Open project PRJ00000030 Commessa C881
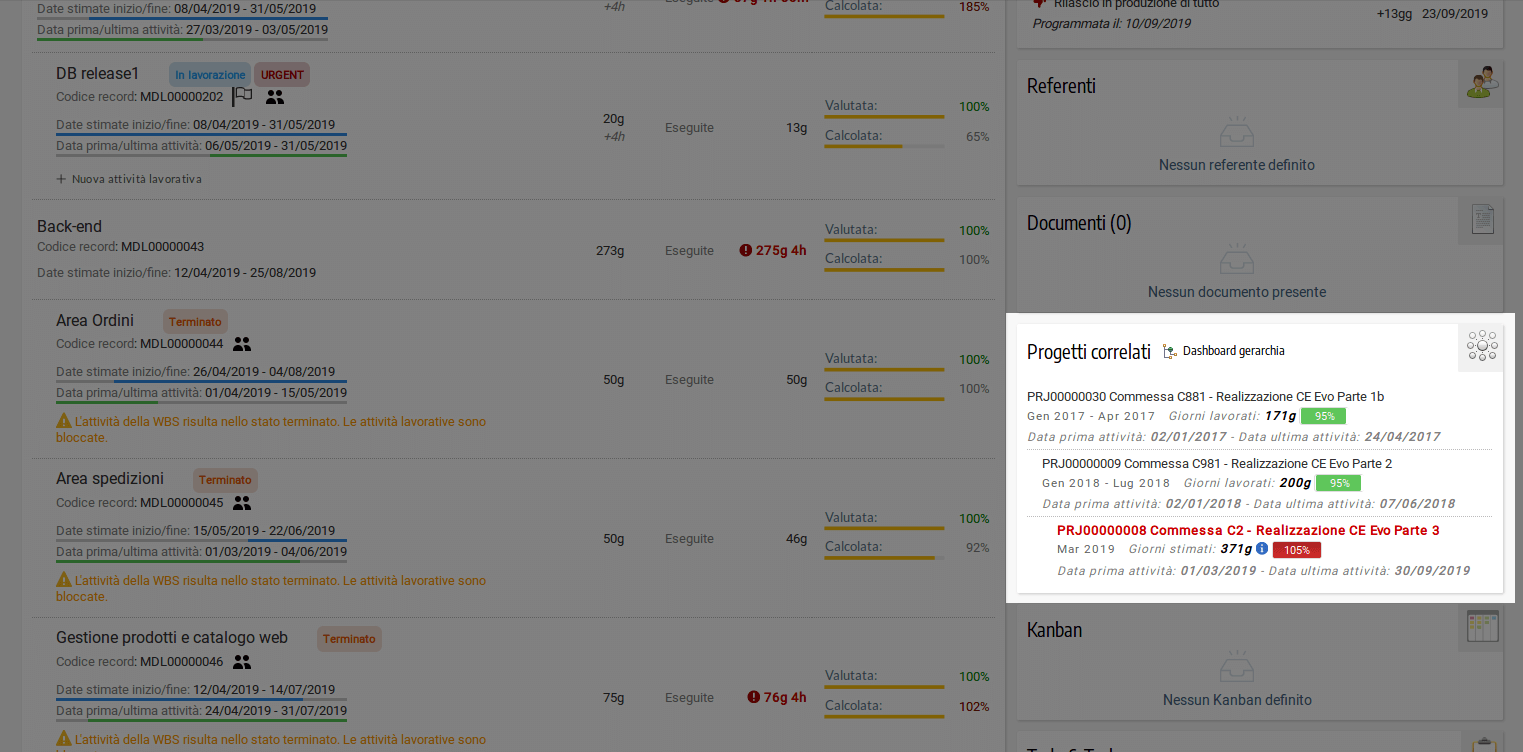The image size is (1523, 752). pyautogui.click(x=1205, y=397)
